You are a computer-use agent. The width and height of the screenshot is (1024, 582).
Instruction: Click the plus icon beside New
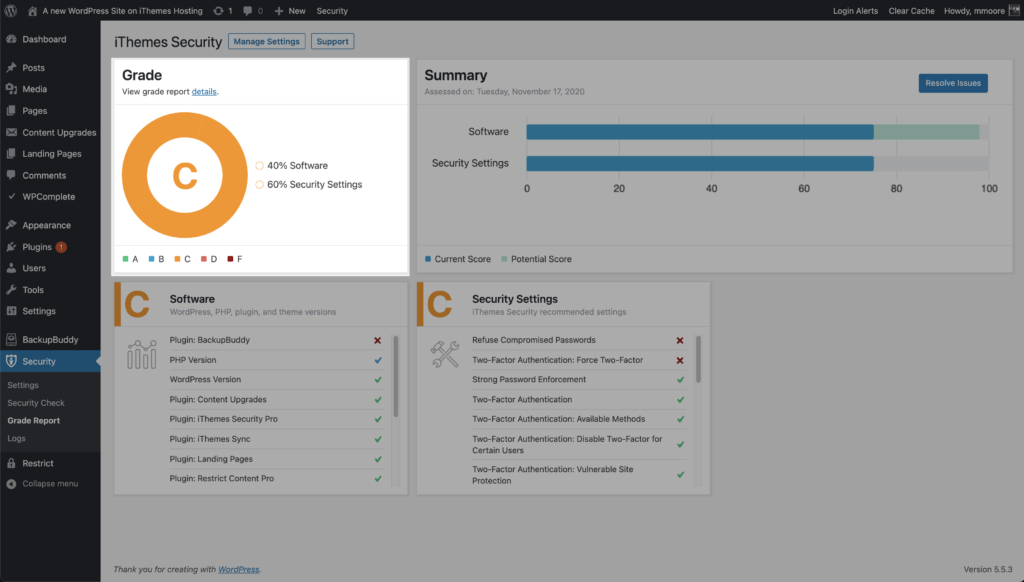pyautogui.click(x=279, y=10)
